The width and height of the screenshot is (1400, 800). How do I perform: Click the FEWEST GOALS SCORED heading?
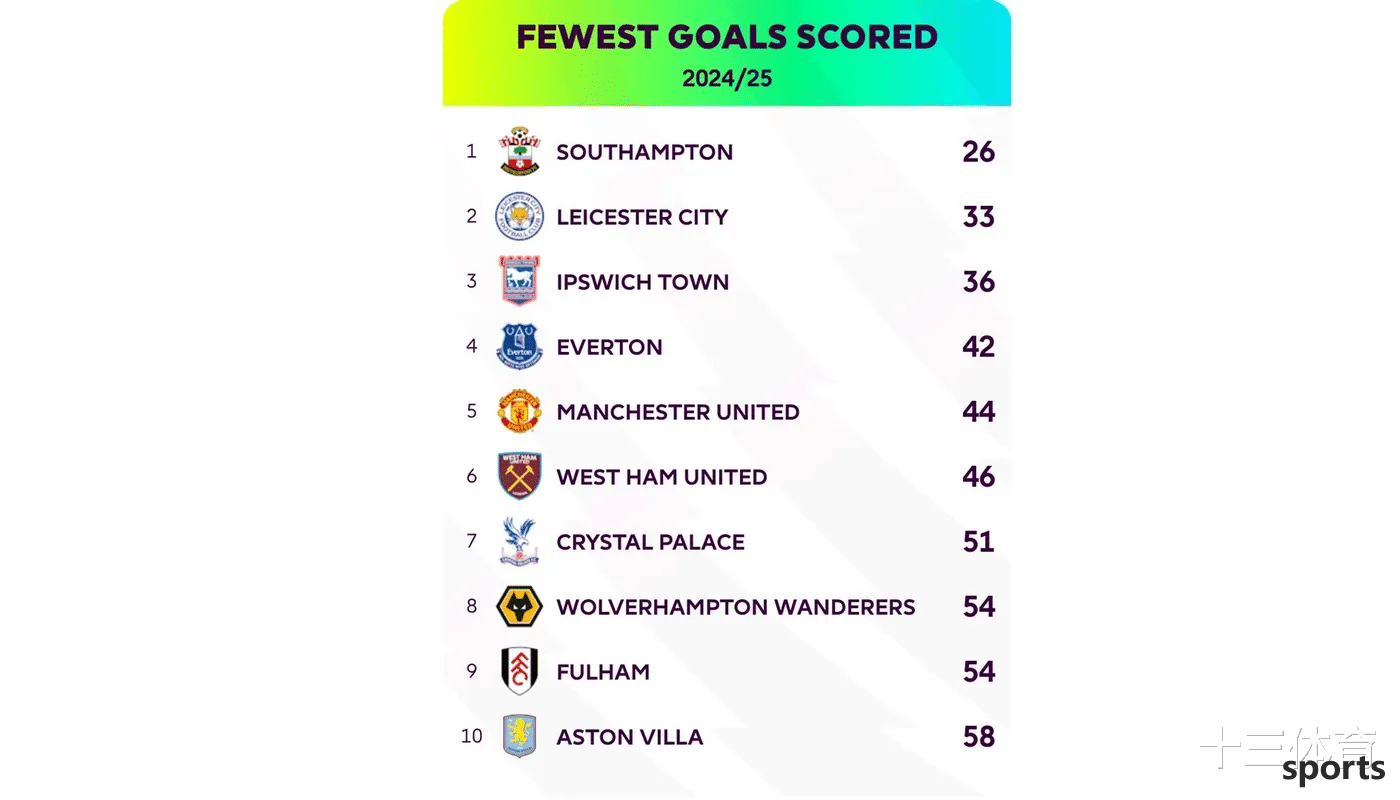point(727,37)
